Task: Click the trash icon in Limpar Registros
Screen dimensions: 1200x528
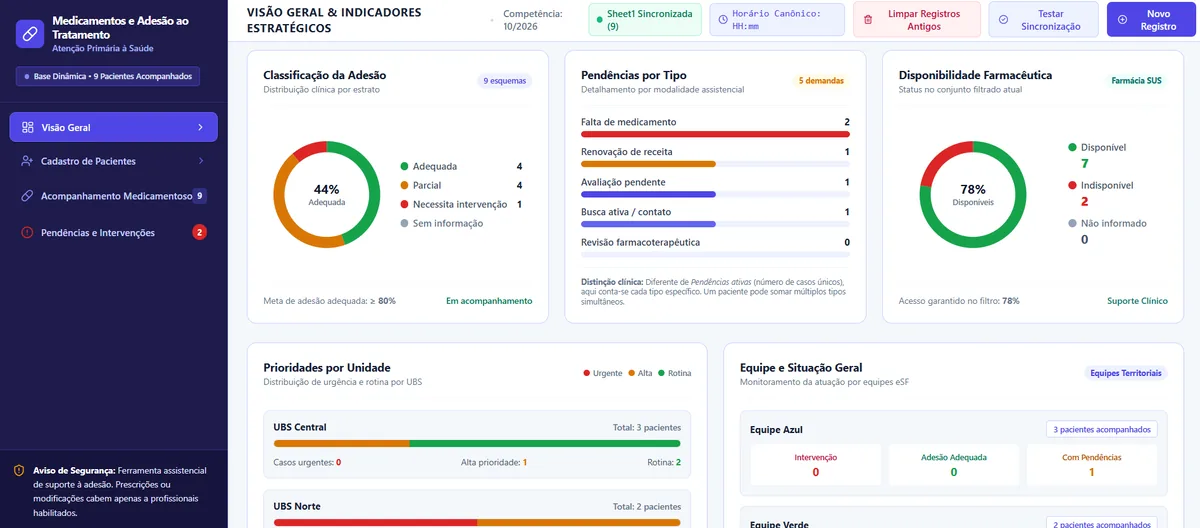Action: 868,20
